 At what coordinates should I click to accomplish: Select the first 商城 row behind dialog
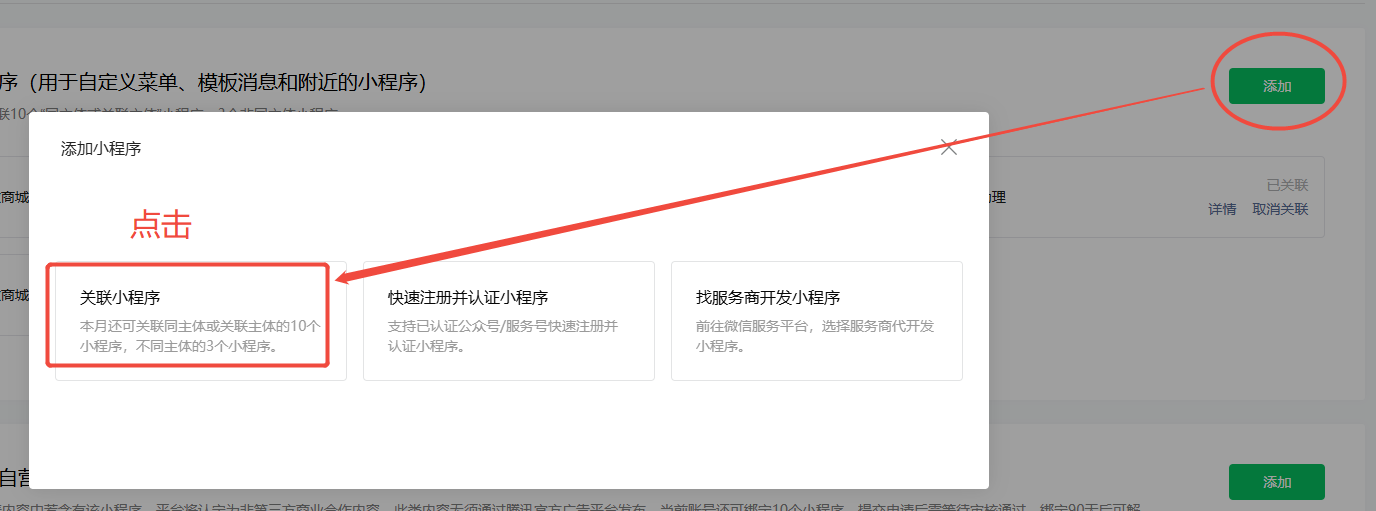click(x=14, y=197)
